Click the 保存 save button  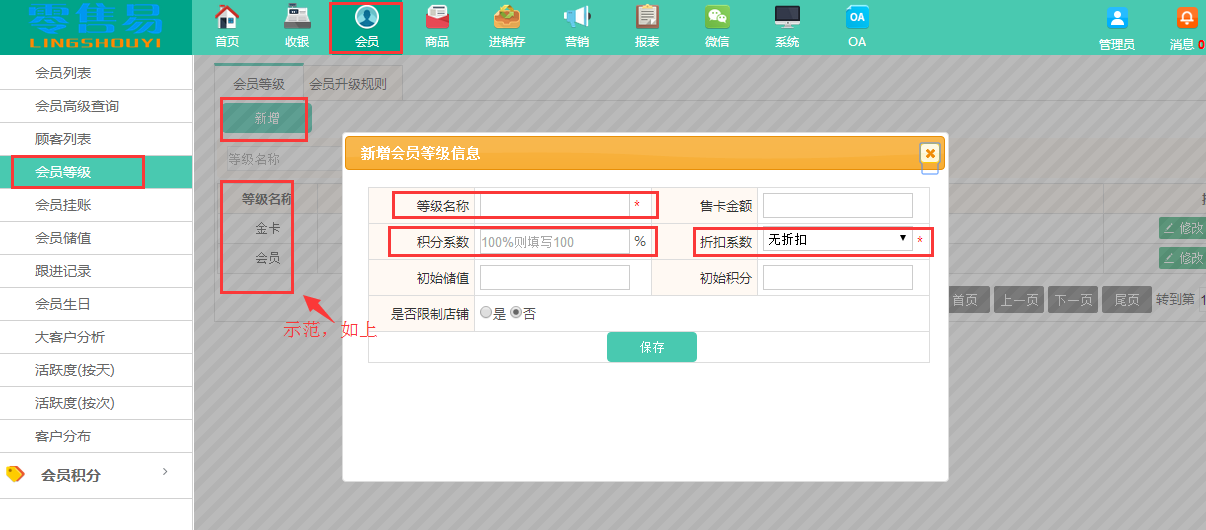pyautogui.click(x=651, y=347)
